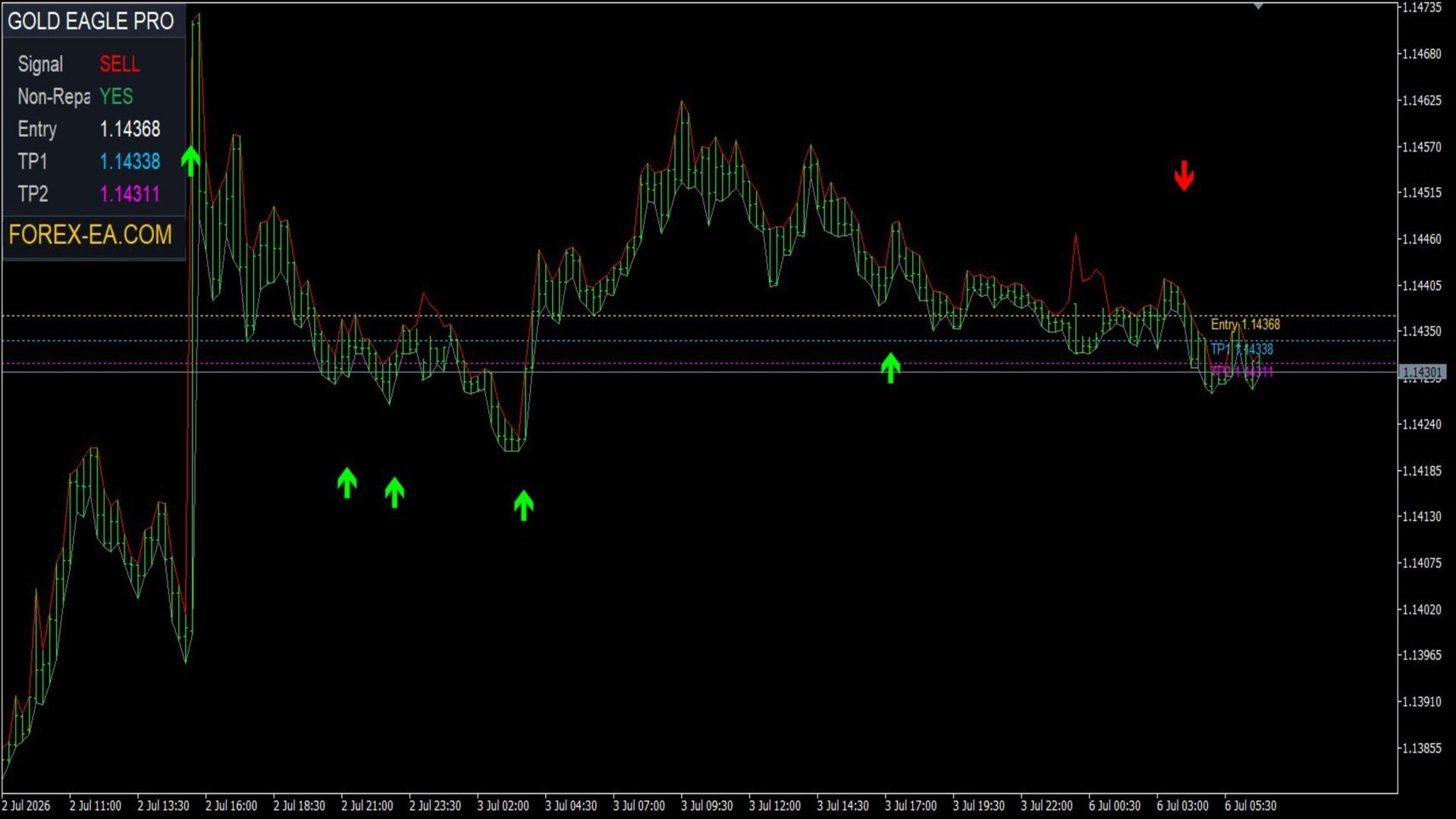Click the Signal label in the panel

pyautogui.click(x=40, y=64)
